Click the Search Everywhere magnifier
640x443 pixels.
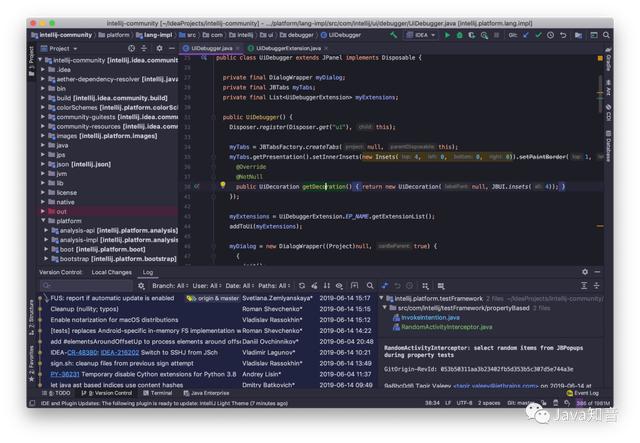(x=607, y=35)
